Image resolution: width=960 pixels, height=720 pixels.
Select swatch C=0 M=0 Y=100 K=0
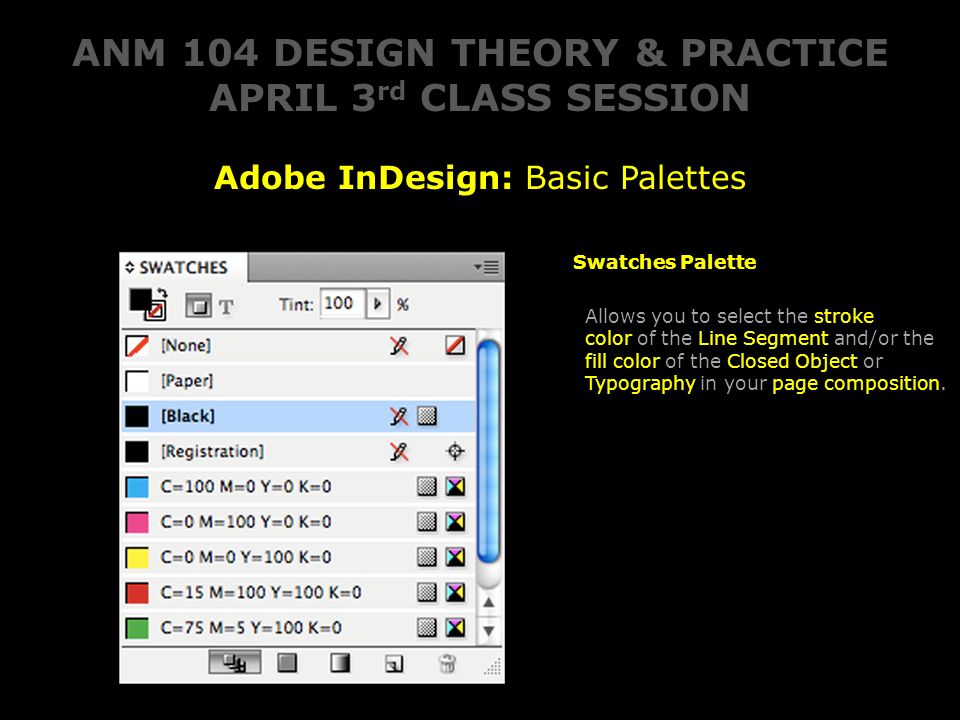click(299, 557)
